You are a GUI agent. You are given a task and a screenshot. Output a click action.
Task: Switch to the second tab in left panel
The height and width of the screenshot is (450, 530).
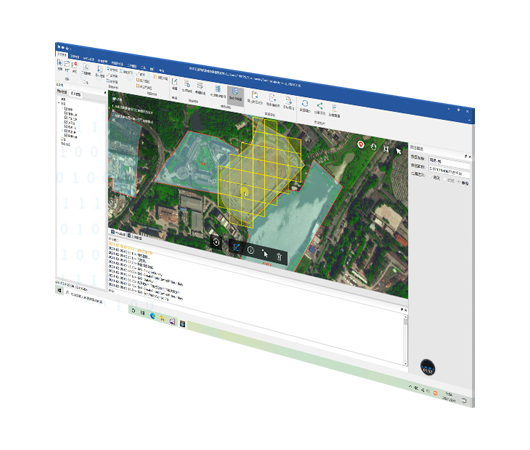click(75, 94)
